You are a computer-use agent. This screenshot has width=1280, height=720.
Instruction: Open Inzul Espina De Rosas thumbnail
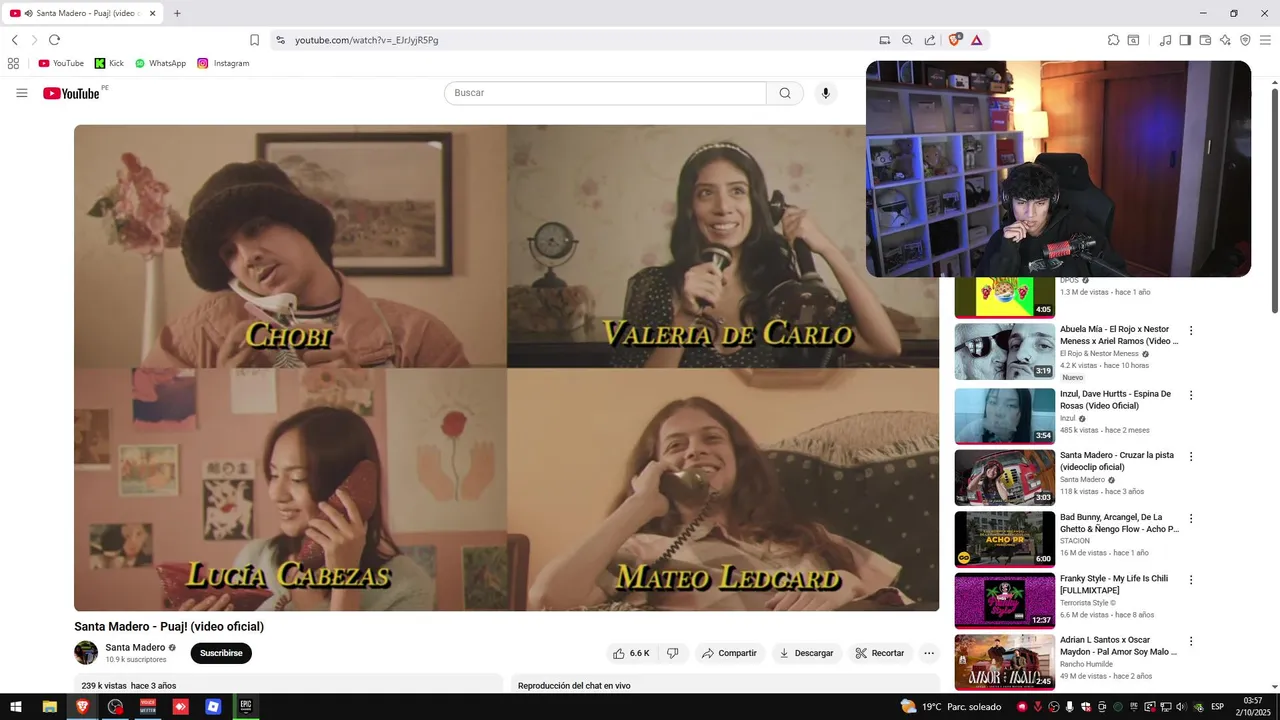tap(1004, 415)
